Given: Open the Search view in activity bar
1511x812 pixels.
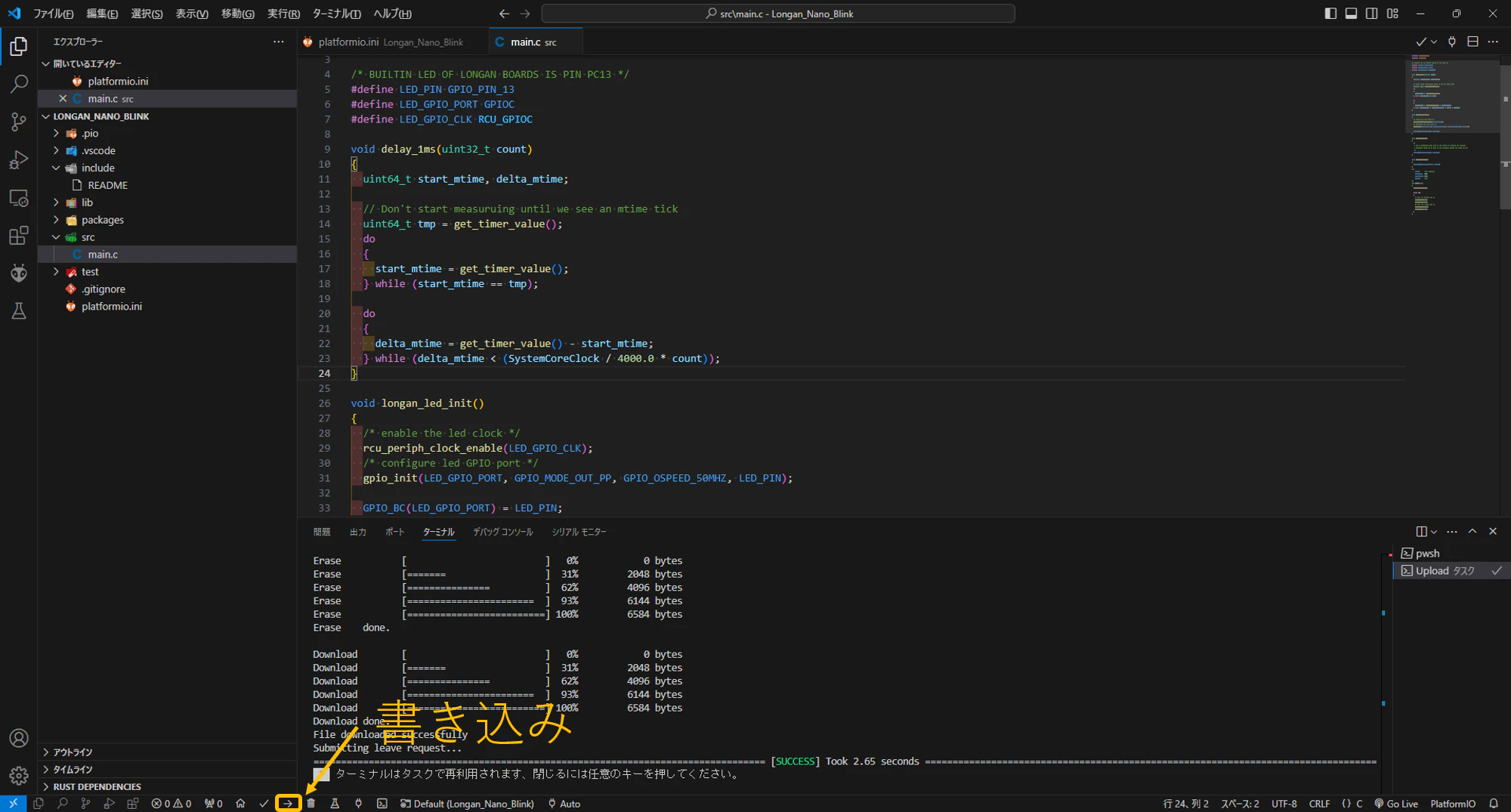Looking at the screenshot, I should click(x=19, y=84).
